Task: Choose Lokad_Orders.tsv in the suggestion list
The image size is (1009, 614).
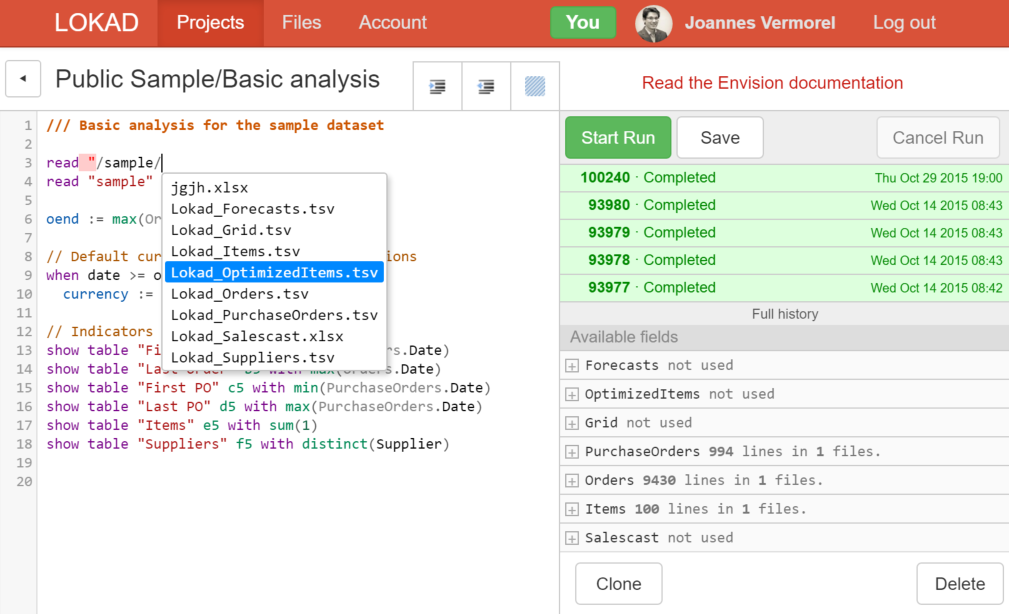Action: tap(239, 294)
